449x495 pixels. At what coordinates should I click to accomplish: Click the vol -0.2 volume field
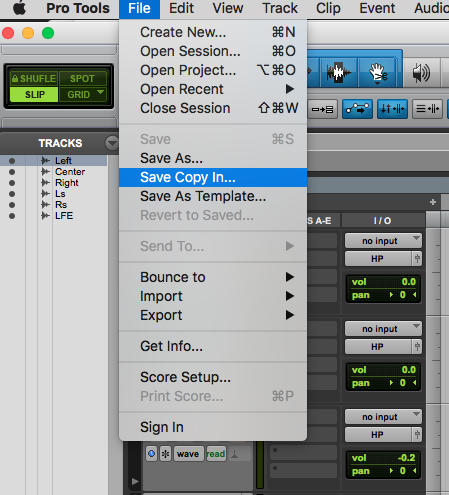pyautogui.click(x=383, y=458)
